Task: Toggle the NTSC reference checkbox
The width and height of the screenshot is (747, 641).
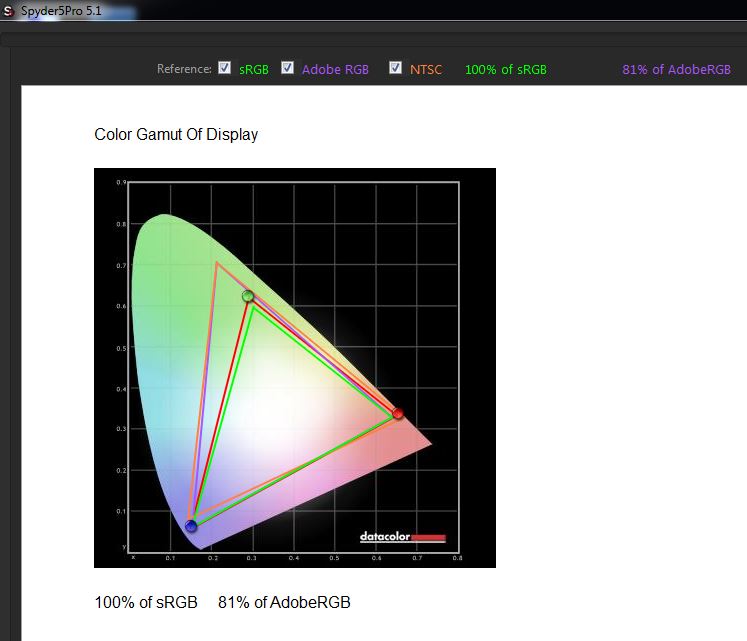Action: coord(395,68)
